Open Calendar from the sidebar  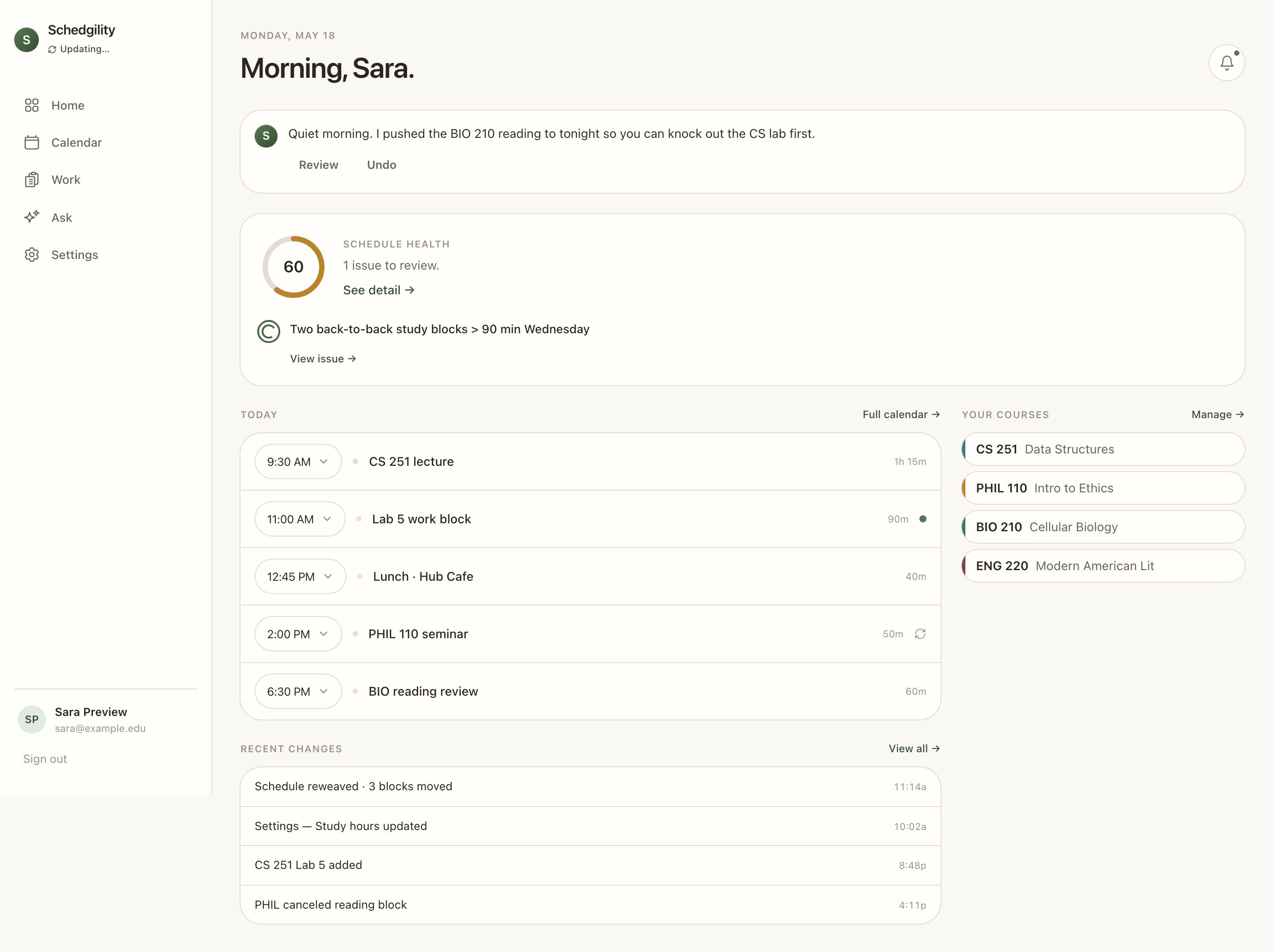click(106, 143)
